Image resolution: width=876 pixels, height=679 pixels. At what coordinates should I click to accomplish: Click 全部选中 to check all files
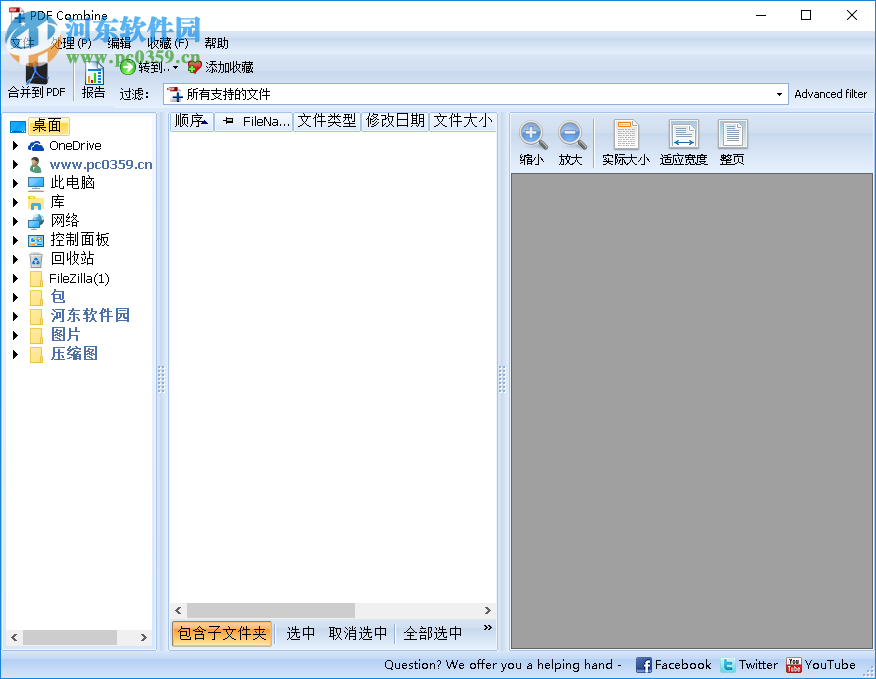[x=434, y=633]
